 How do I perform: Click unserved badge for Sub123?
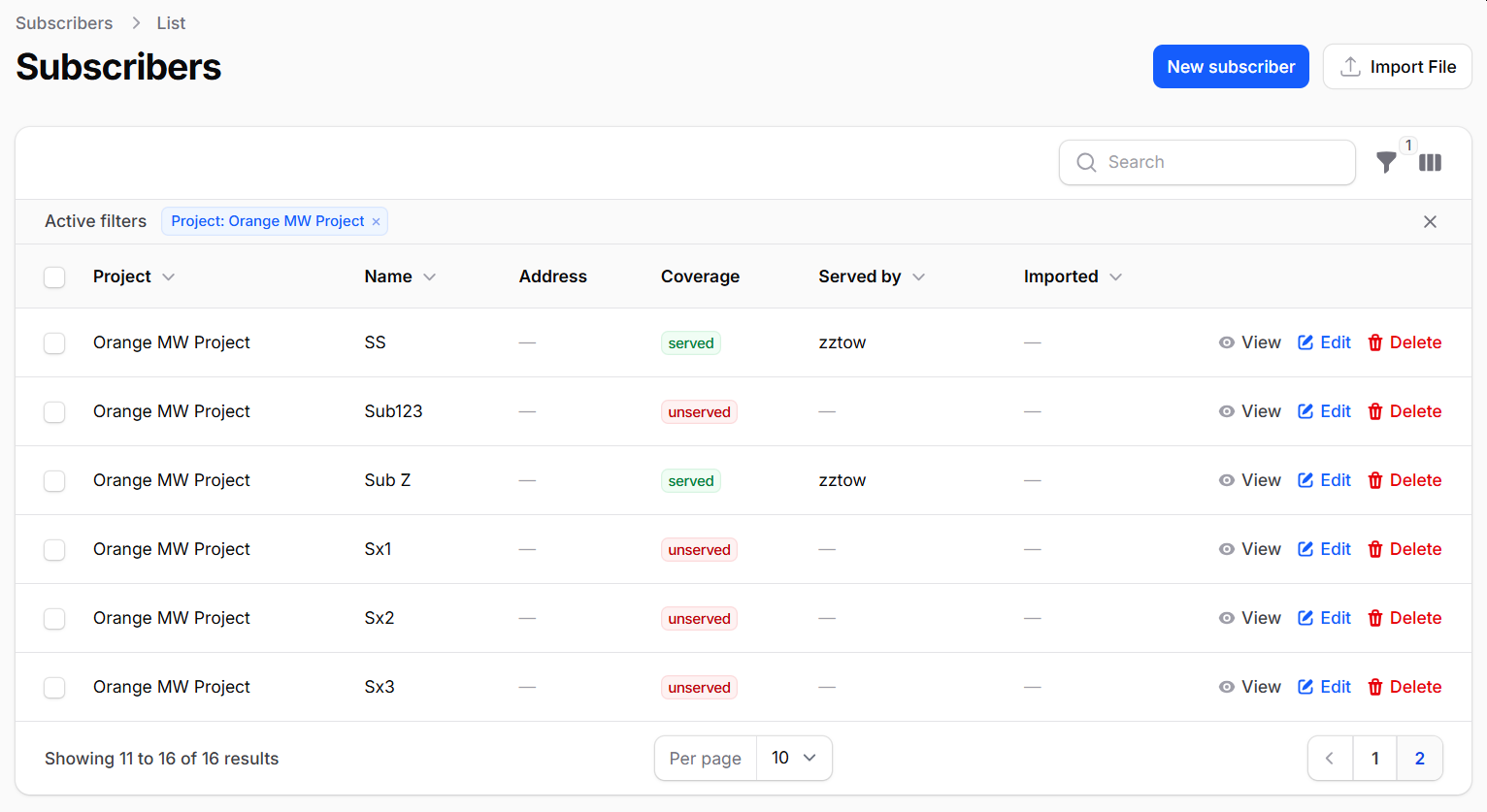699,412
